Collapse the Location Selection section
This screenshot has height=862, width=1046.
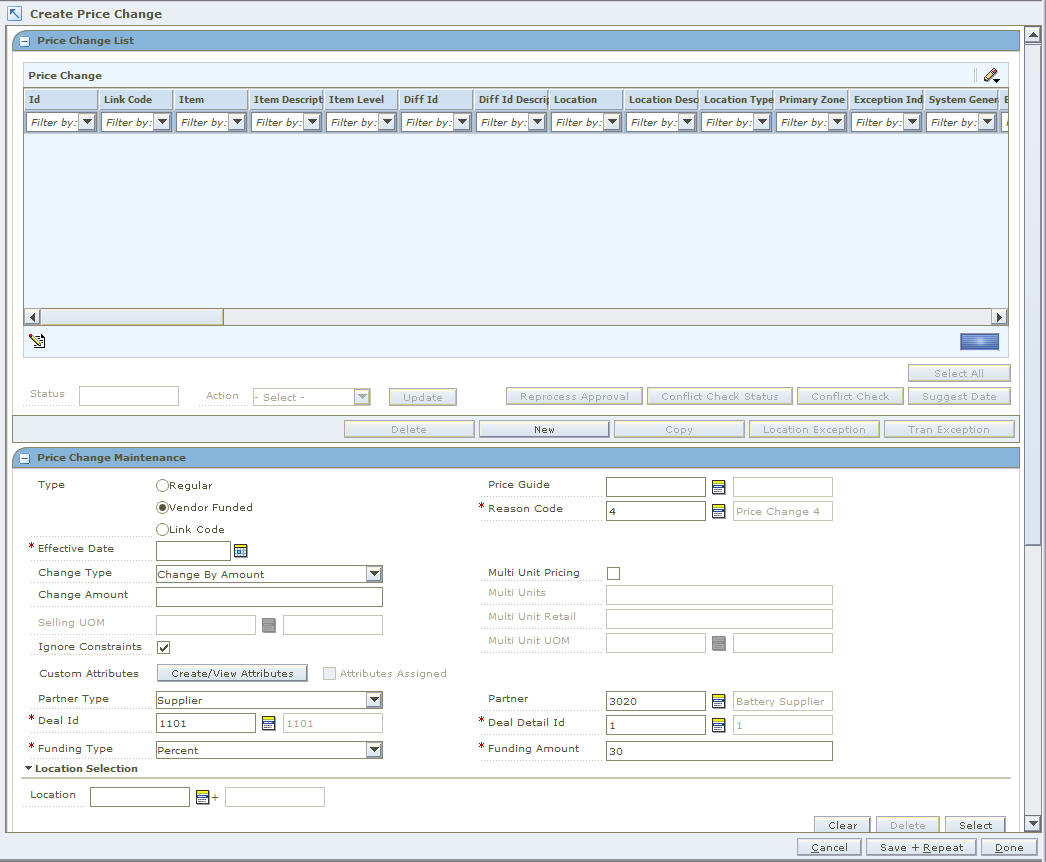click(29, 768)
